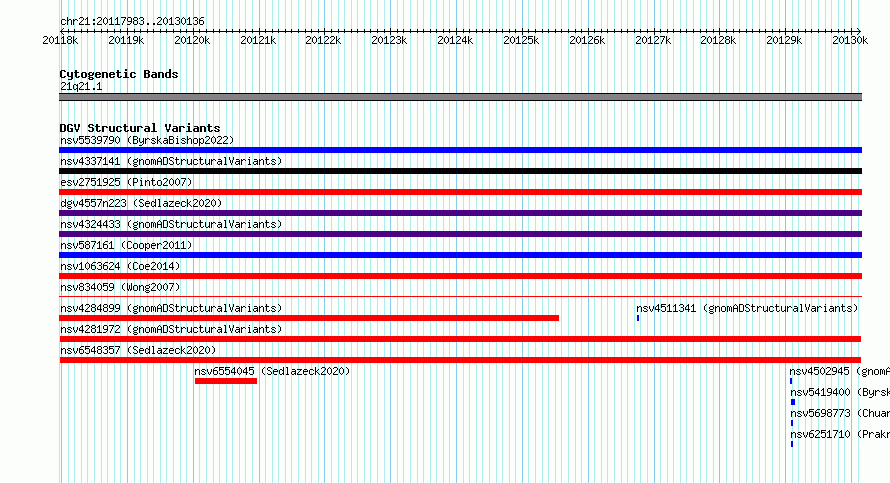This screenshot has height=483, width=890.
Task: Select the red nsv1063624 variant bar
Action: [460, 276]
